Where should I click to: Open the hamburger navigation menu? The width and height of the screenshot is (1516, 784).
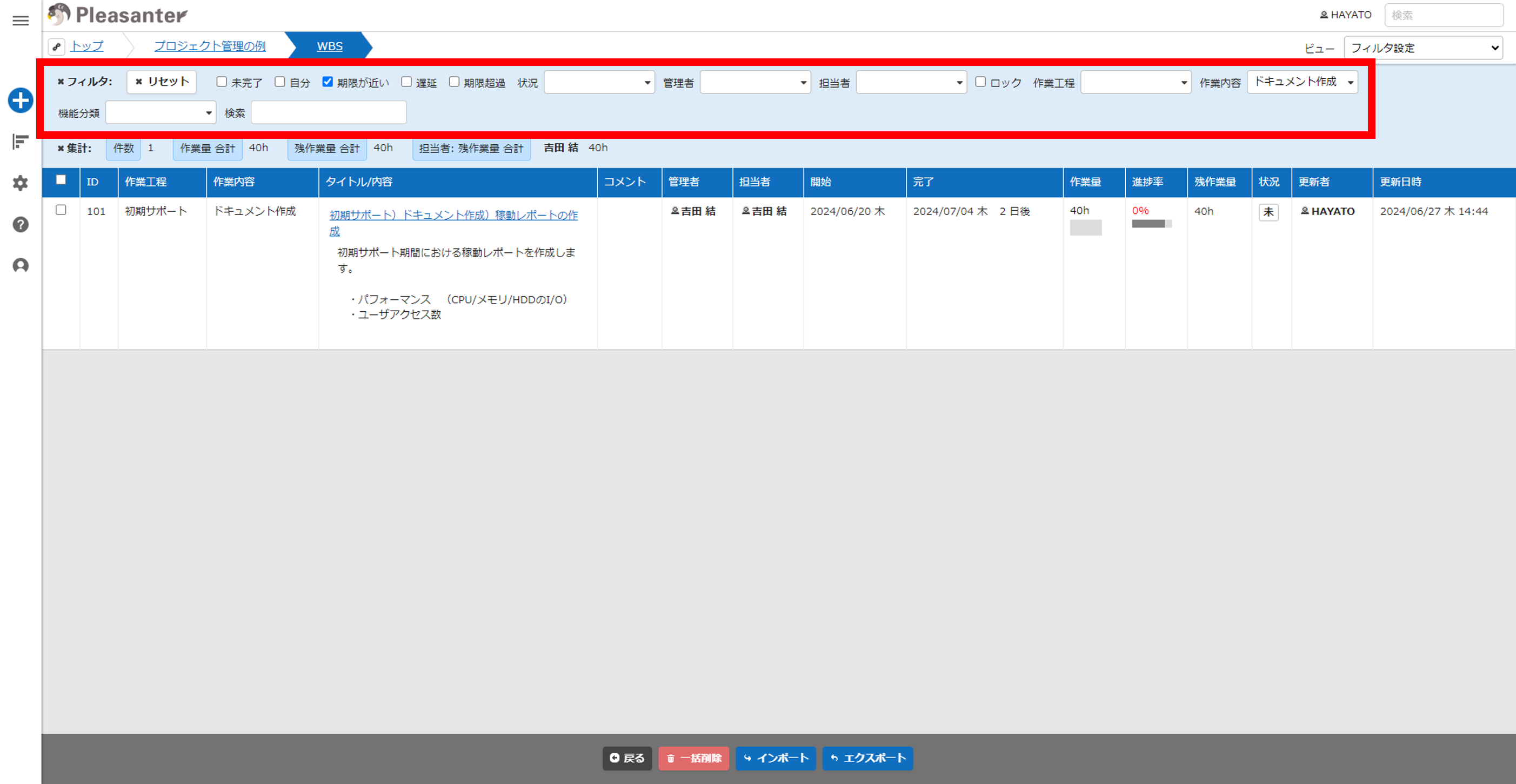pyautogui.click(x=21, y=21)
